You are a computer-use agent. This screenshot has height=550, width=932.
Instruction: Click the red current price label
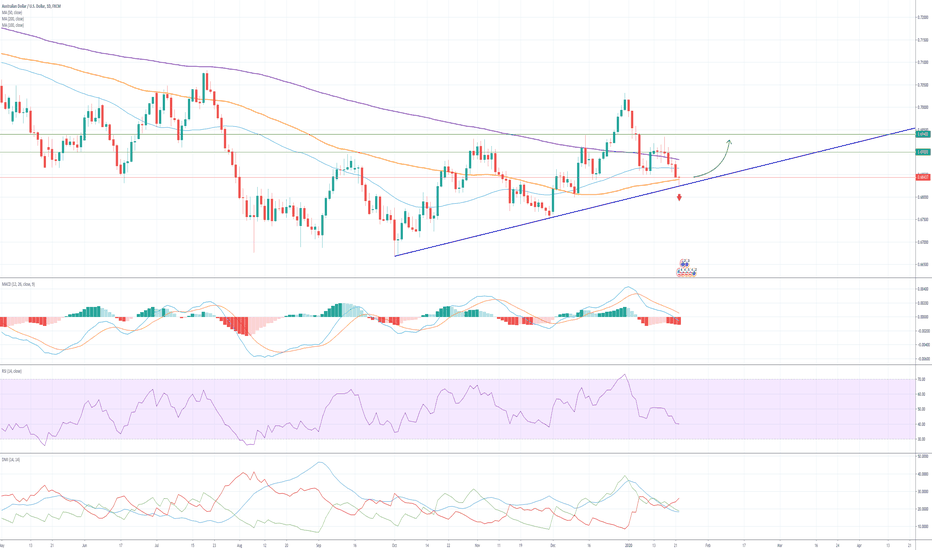[x=922, y=177]
